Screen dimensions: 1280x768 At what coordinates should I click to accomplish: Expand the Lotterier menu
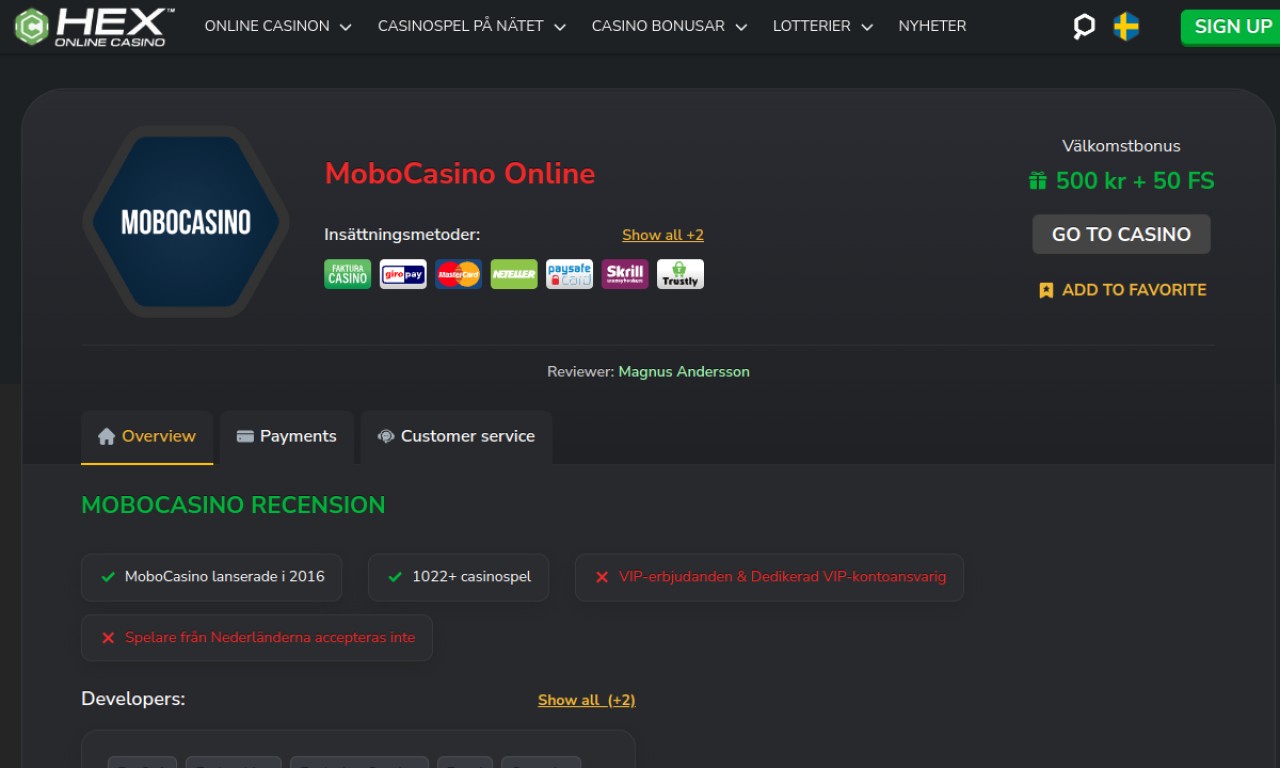823,26
